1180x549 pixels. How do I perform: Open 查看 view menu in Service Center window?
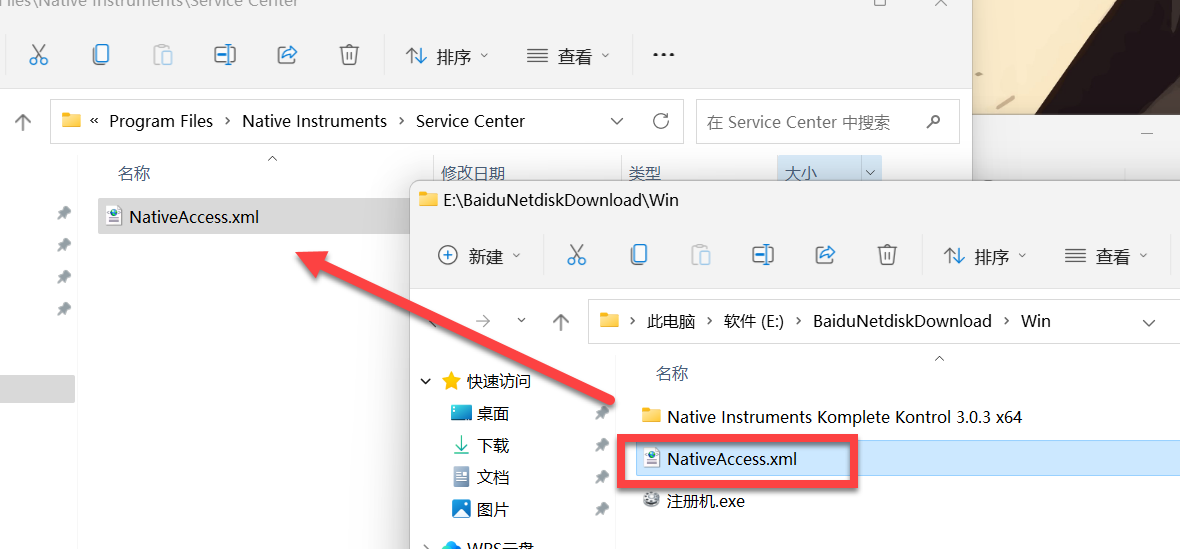pyautogui.click(x=567, y=56)
